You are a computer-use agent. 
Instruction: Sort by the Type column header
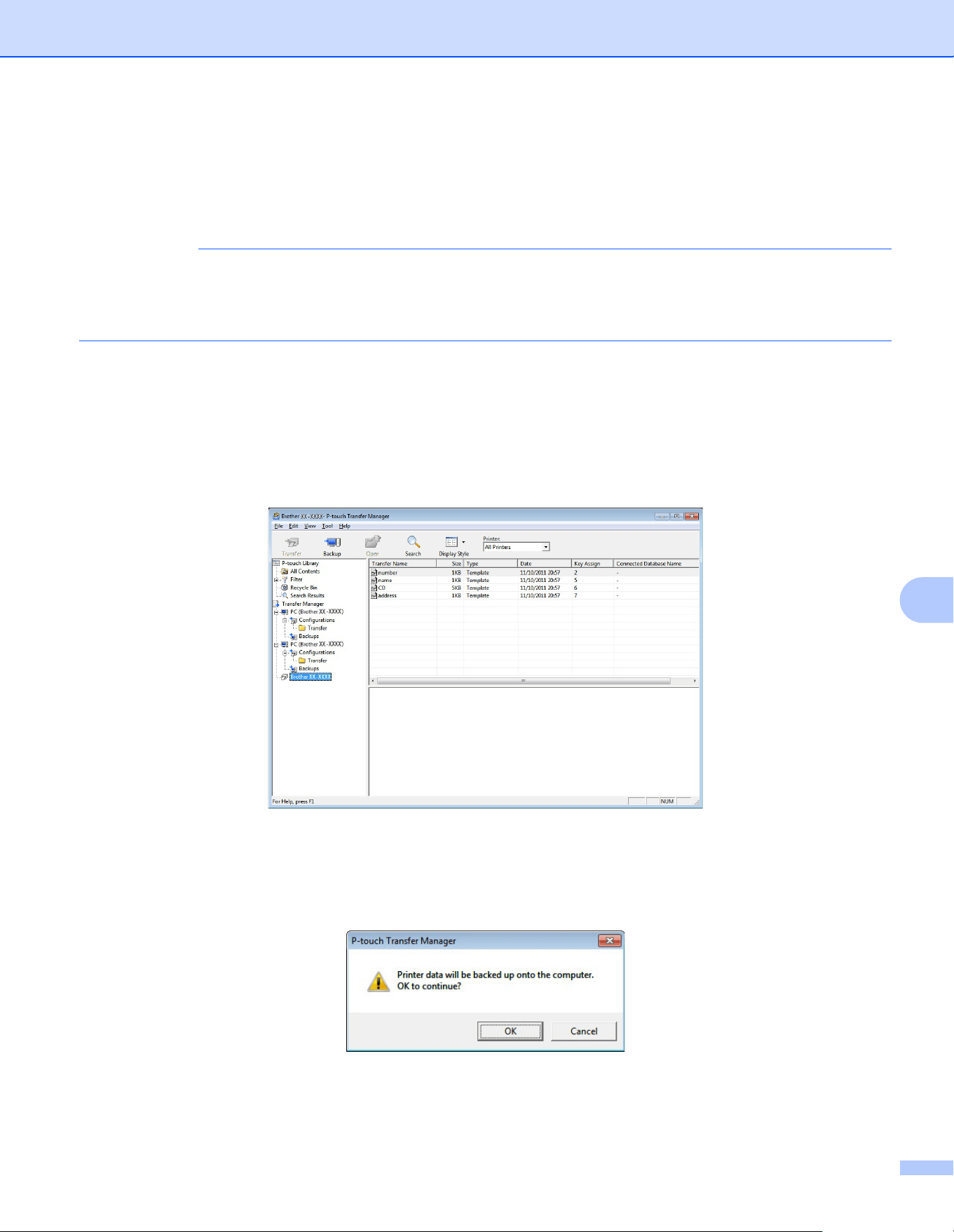[491, 564]
